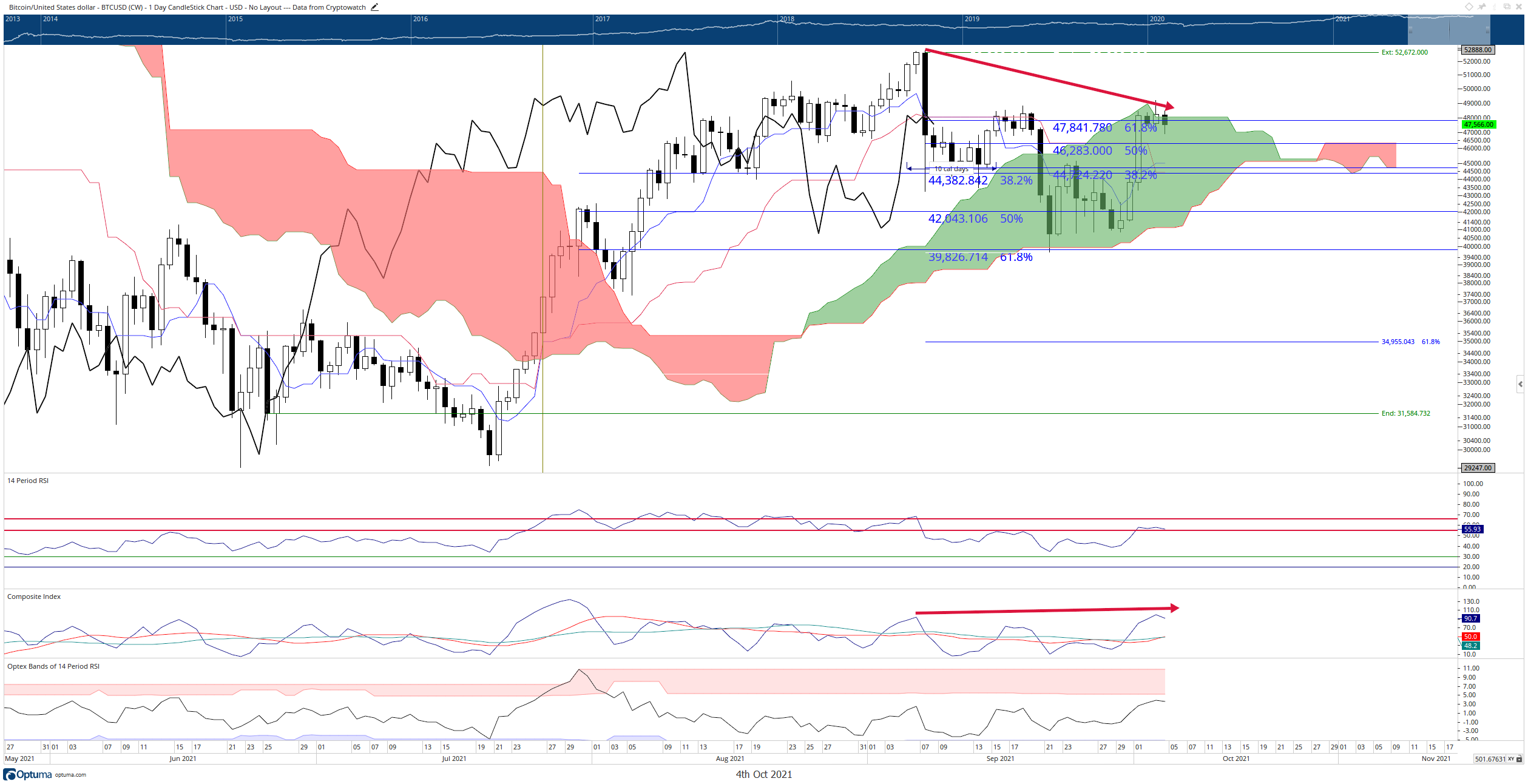Select the '47,841.780 61.8%' Fibonacci label
This screenshot has height=784, width=1528.
coord(1104,127)
